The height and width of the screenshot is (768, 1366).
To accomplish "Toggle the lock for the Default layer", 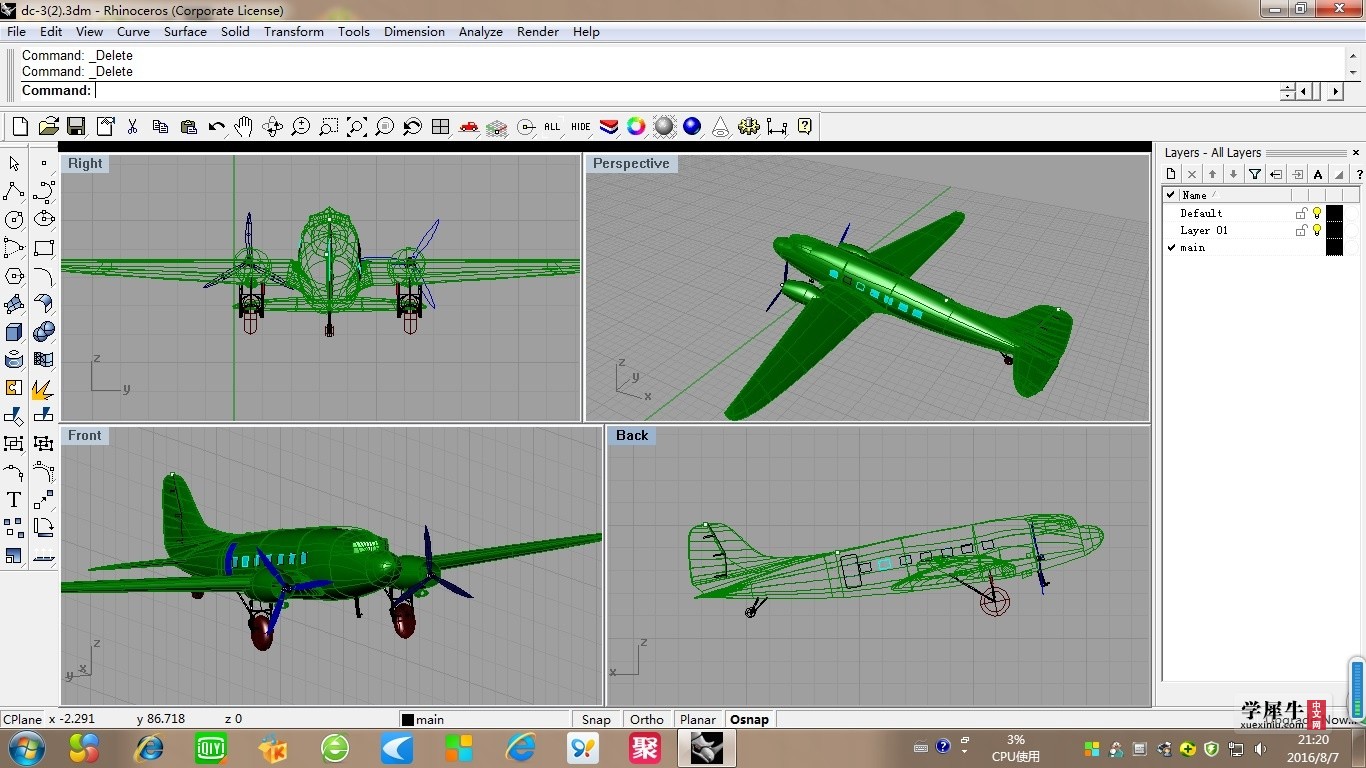I will tap(1301, 213).
